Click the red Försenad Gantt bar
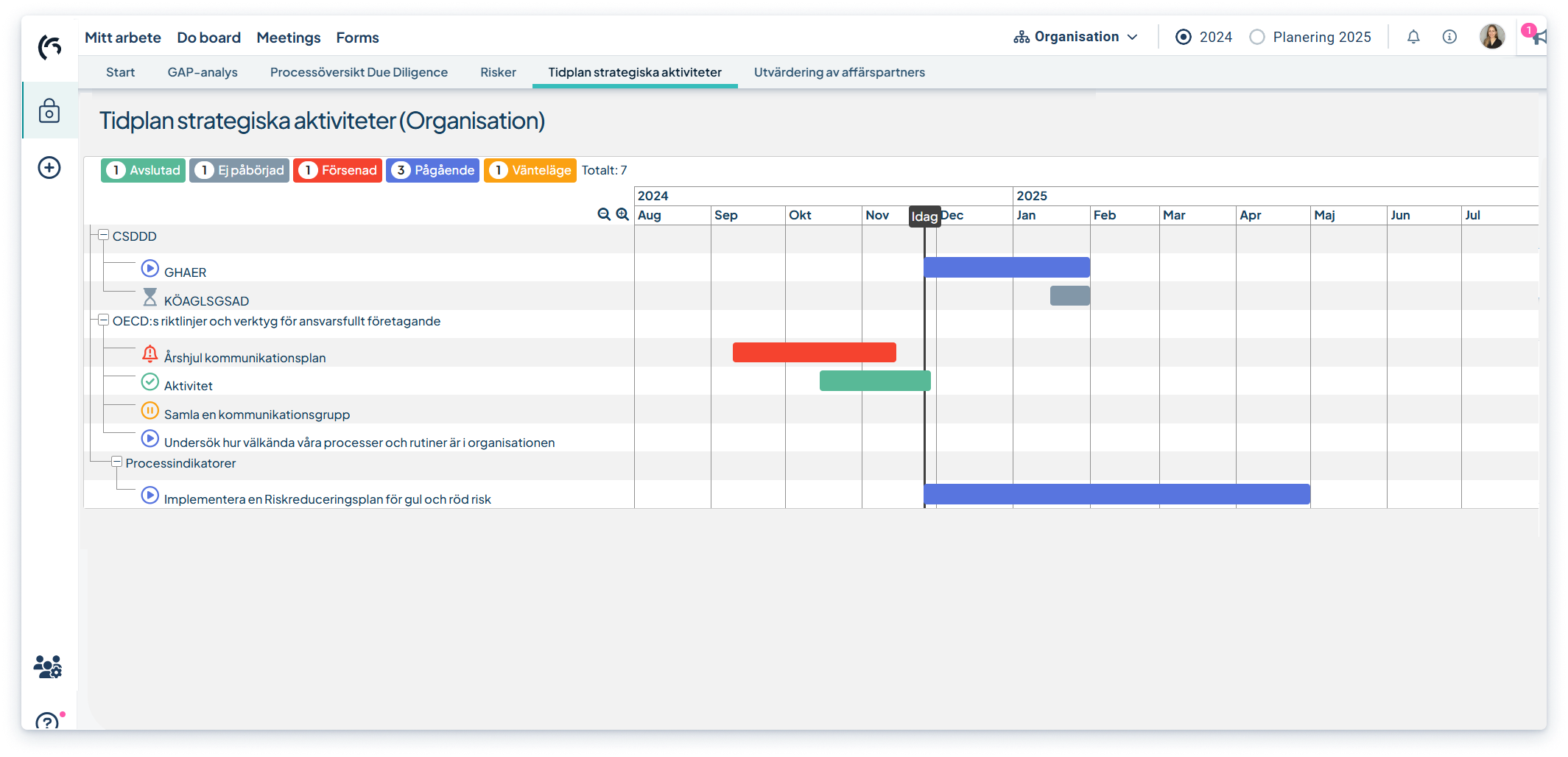The width and height of the screenshot is (1568, 757). click(814, 352)
